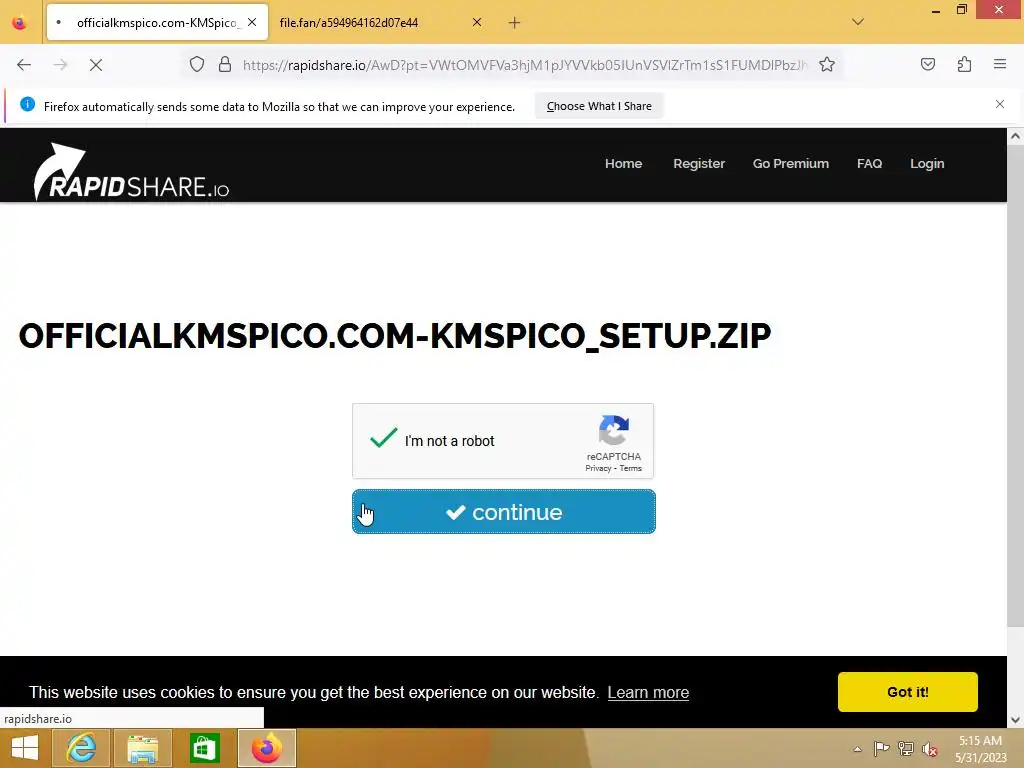View site security padlock info
1024x768 pixels.
tap(225, 65)
